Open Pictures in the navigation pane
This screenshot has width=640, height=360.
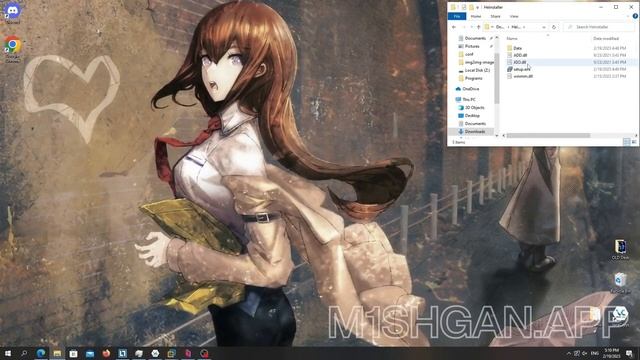tap(472, 47)
